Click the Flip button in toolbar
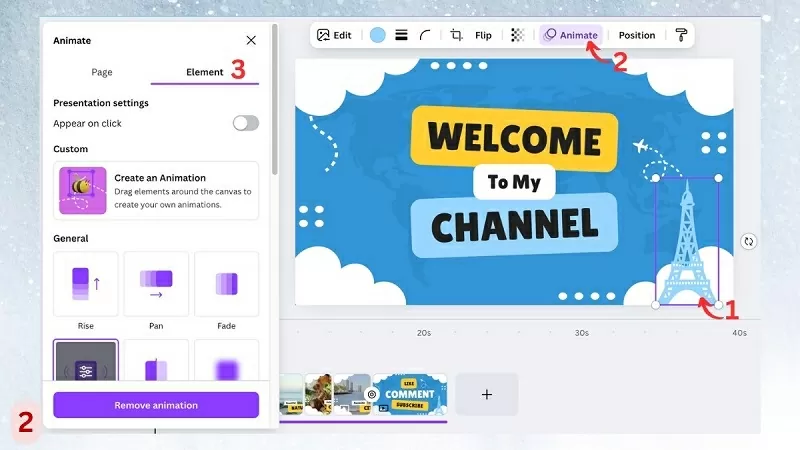800x450 pixels. tap(483, 35)
